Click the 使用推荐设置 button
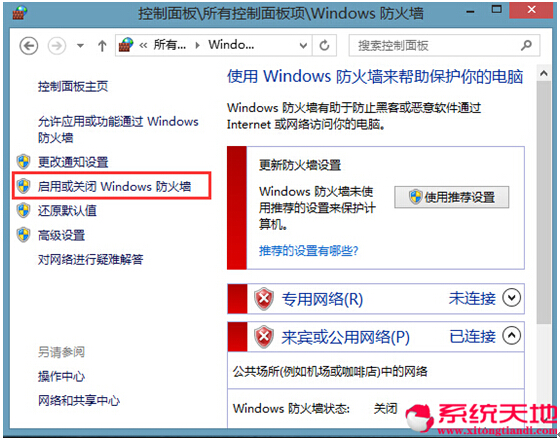The width and height of the screenshot is (560, 440). (x=451, y=197)
